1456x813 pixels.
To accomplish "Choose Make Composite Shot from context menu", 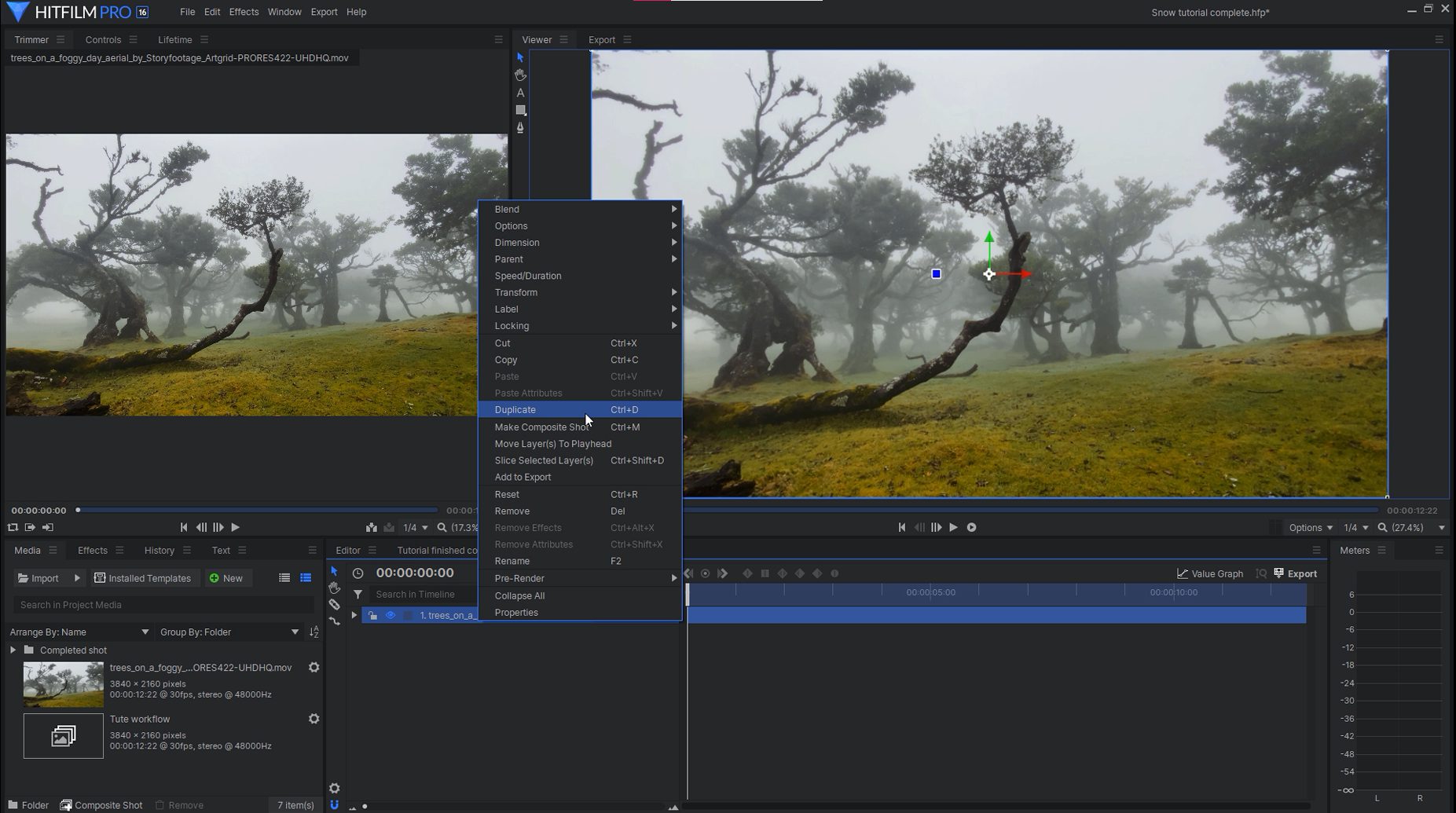I will coord(580,427).
